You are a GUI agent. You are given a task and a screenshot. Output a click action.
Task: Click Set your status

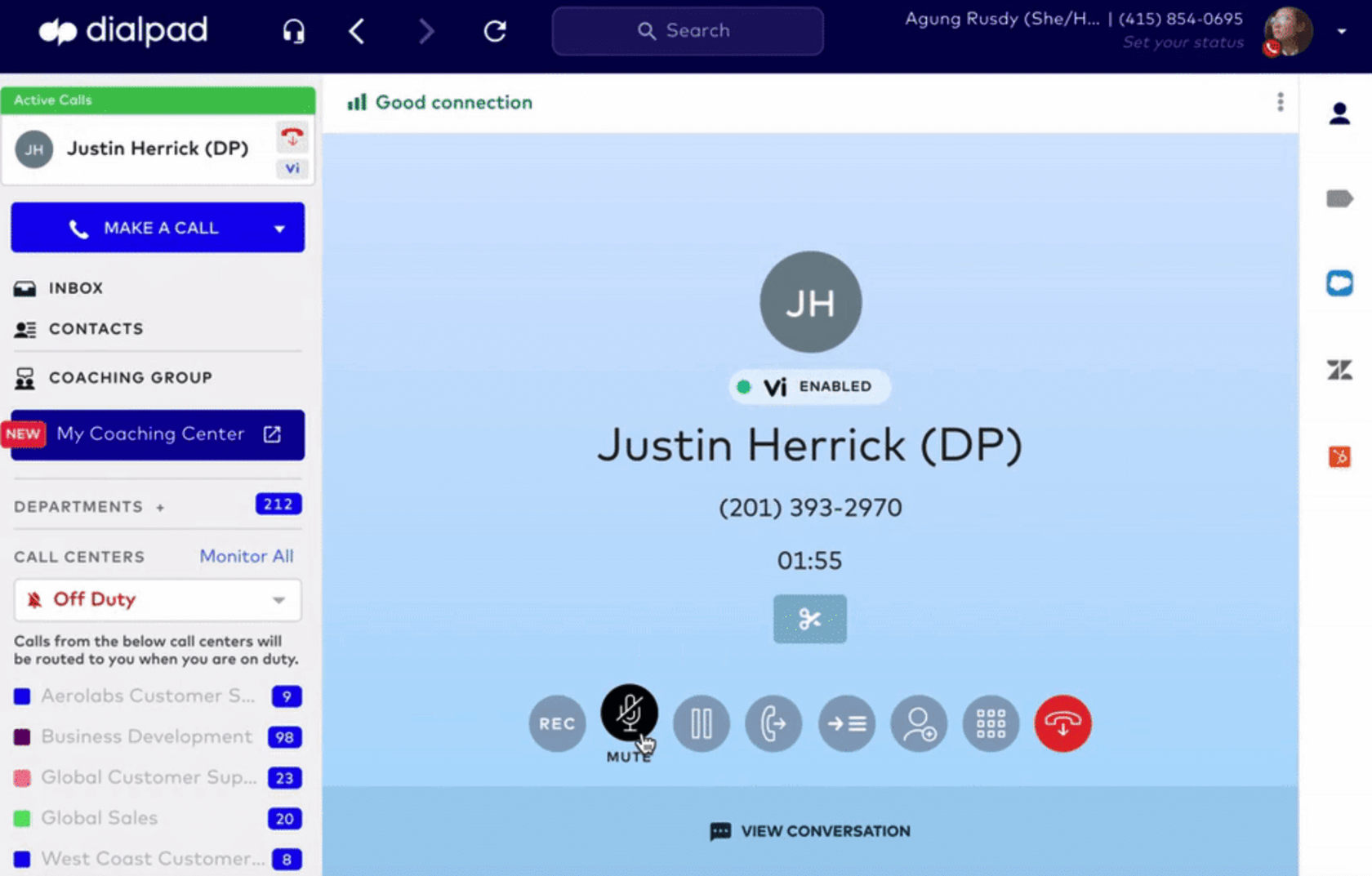point(1183,42)
